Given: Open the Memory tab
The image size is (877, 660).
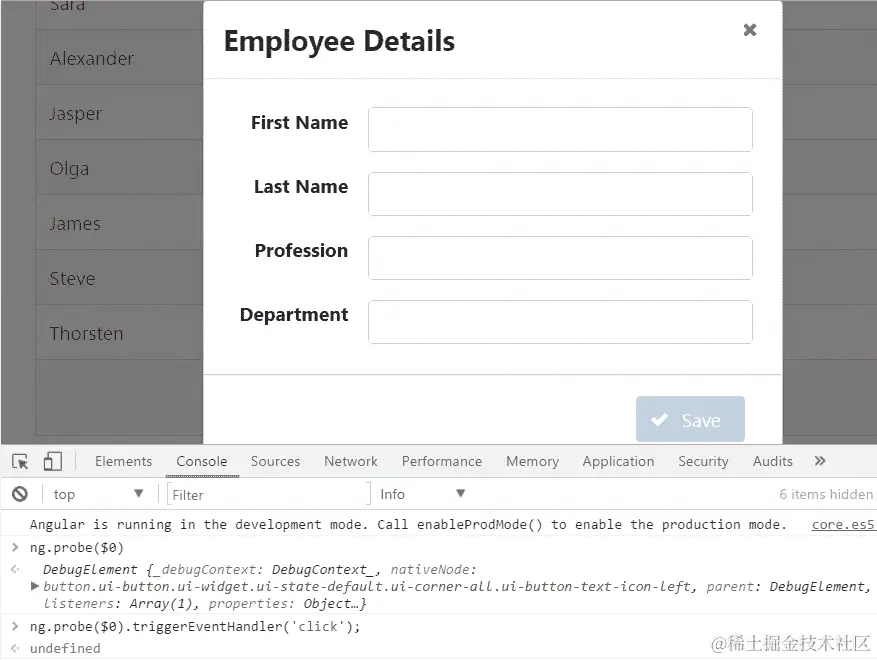Looking at the screenshot, I should pyautogui.click(x=532, y=461).
